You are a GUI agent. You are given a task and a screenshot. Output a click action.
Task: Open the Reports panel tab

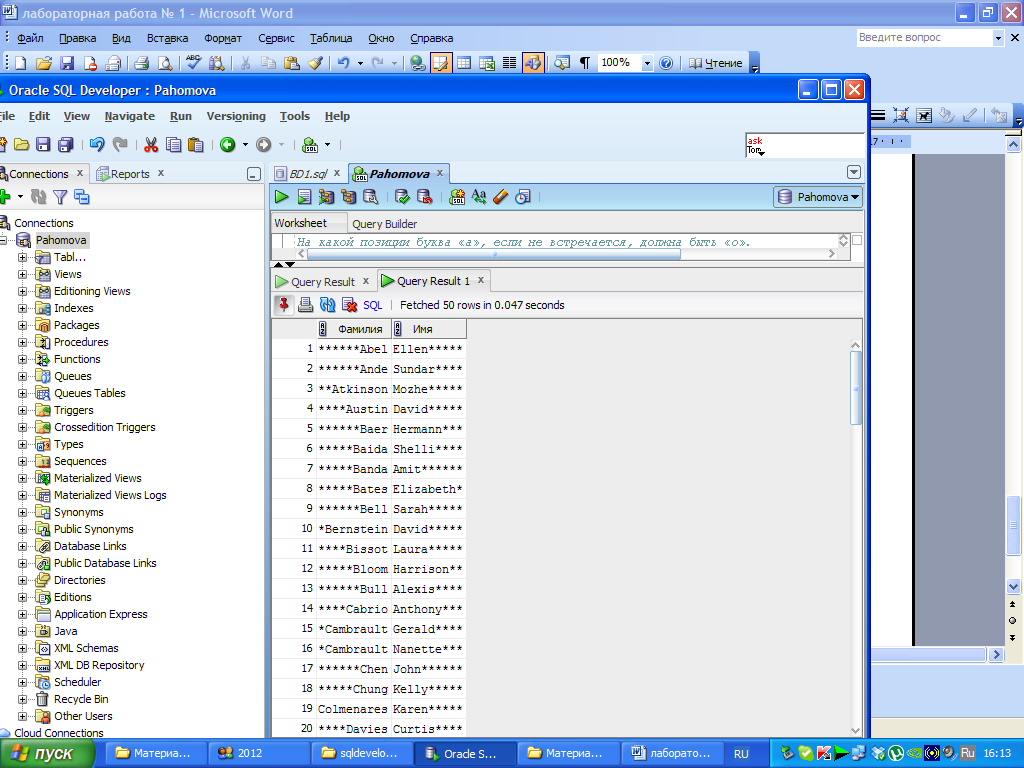[x=130, y=174]
